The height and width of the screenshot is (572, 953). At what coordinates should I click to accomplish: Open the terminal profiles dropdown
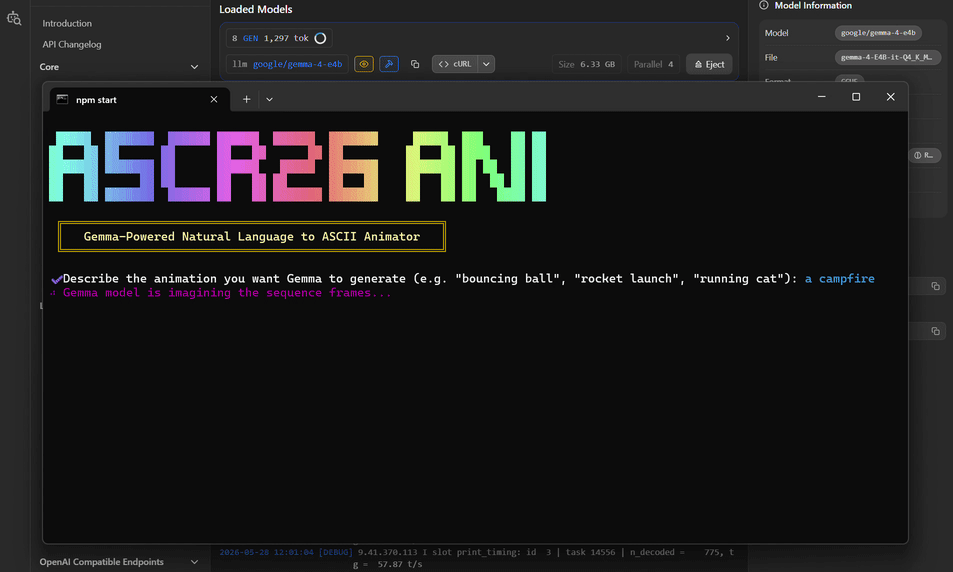pos(269,99)
